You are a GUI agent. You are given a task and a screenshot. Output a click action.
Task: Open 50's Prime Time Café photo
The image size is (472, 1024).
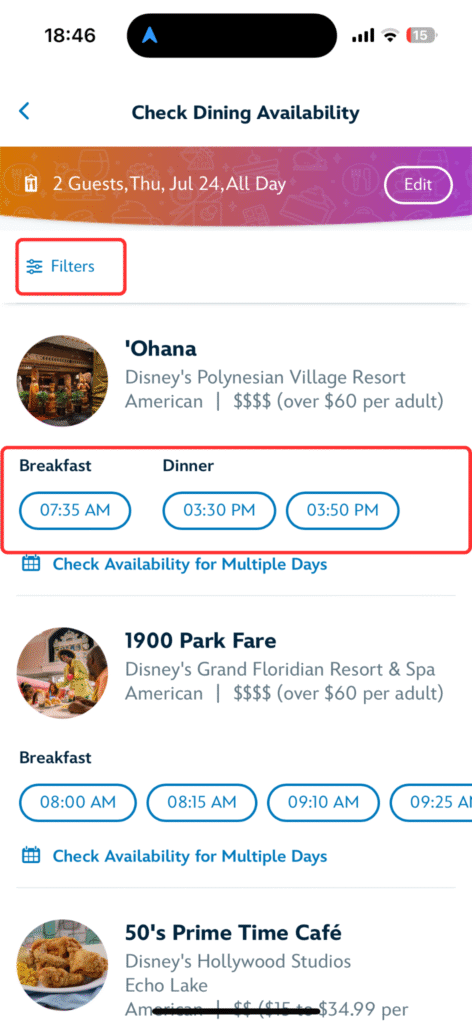[62, 965]
